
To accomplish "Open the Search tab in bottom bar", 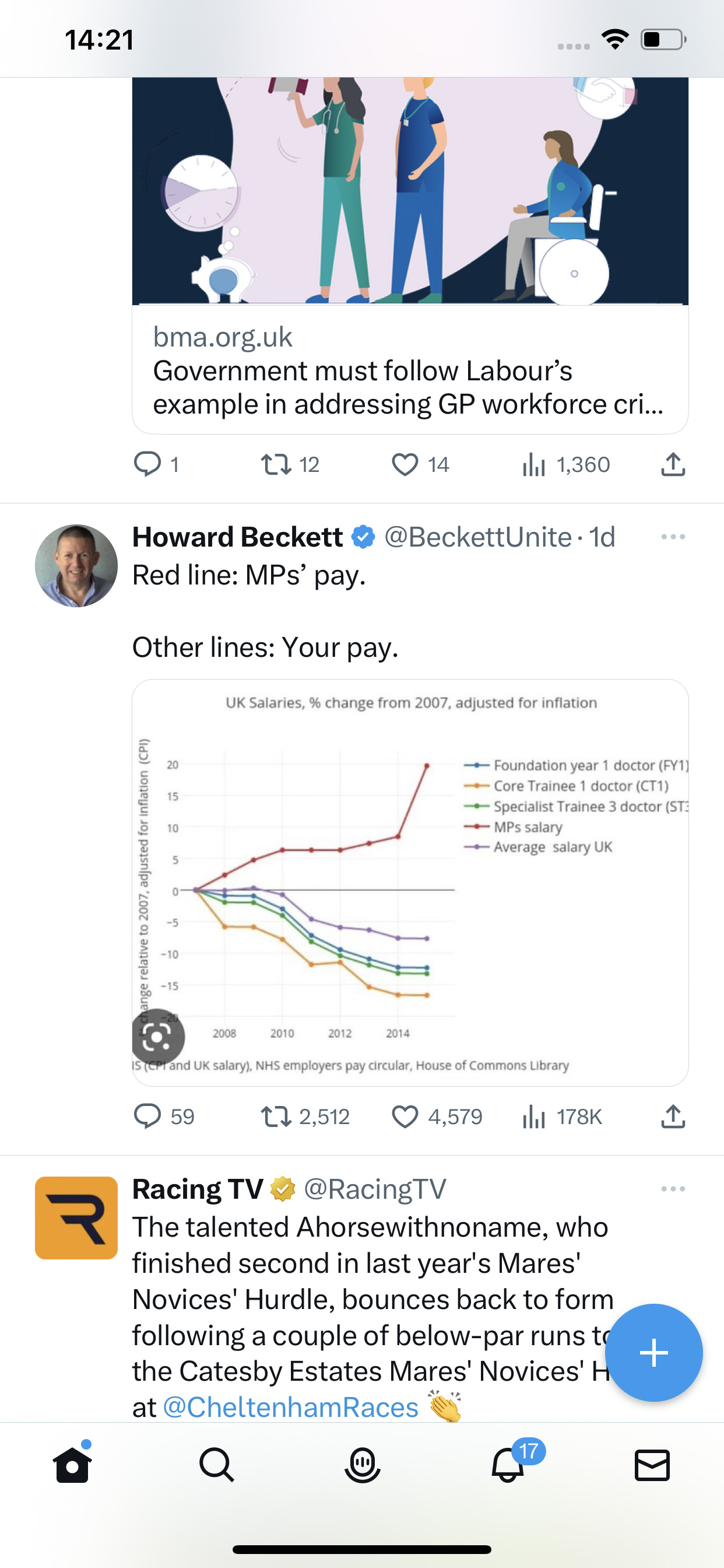I will coord(217,1465).
